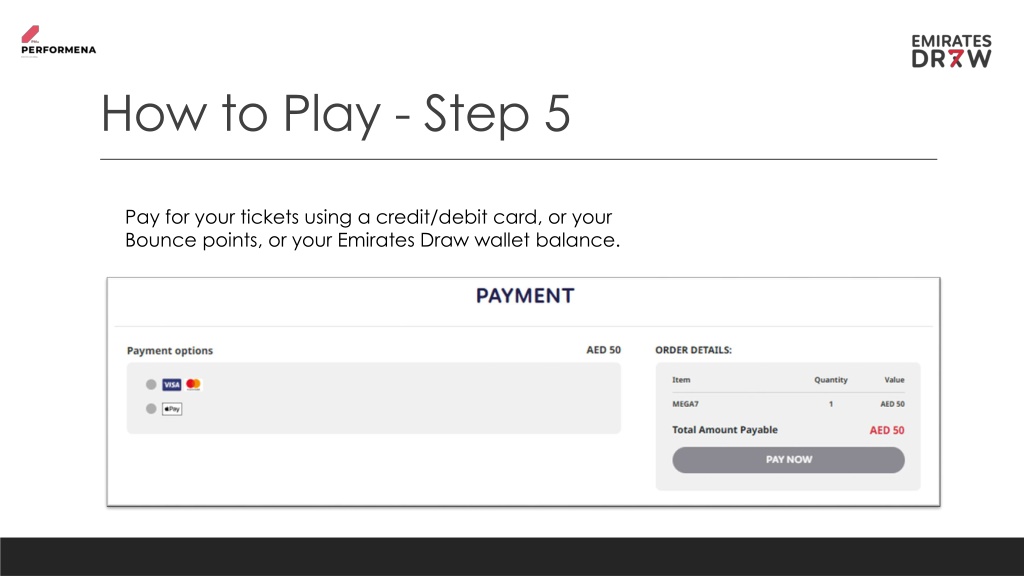Click the Item column header
Screen dimensions: 1024x576
(x=681, y=379)
